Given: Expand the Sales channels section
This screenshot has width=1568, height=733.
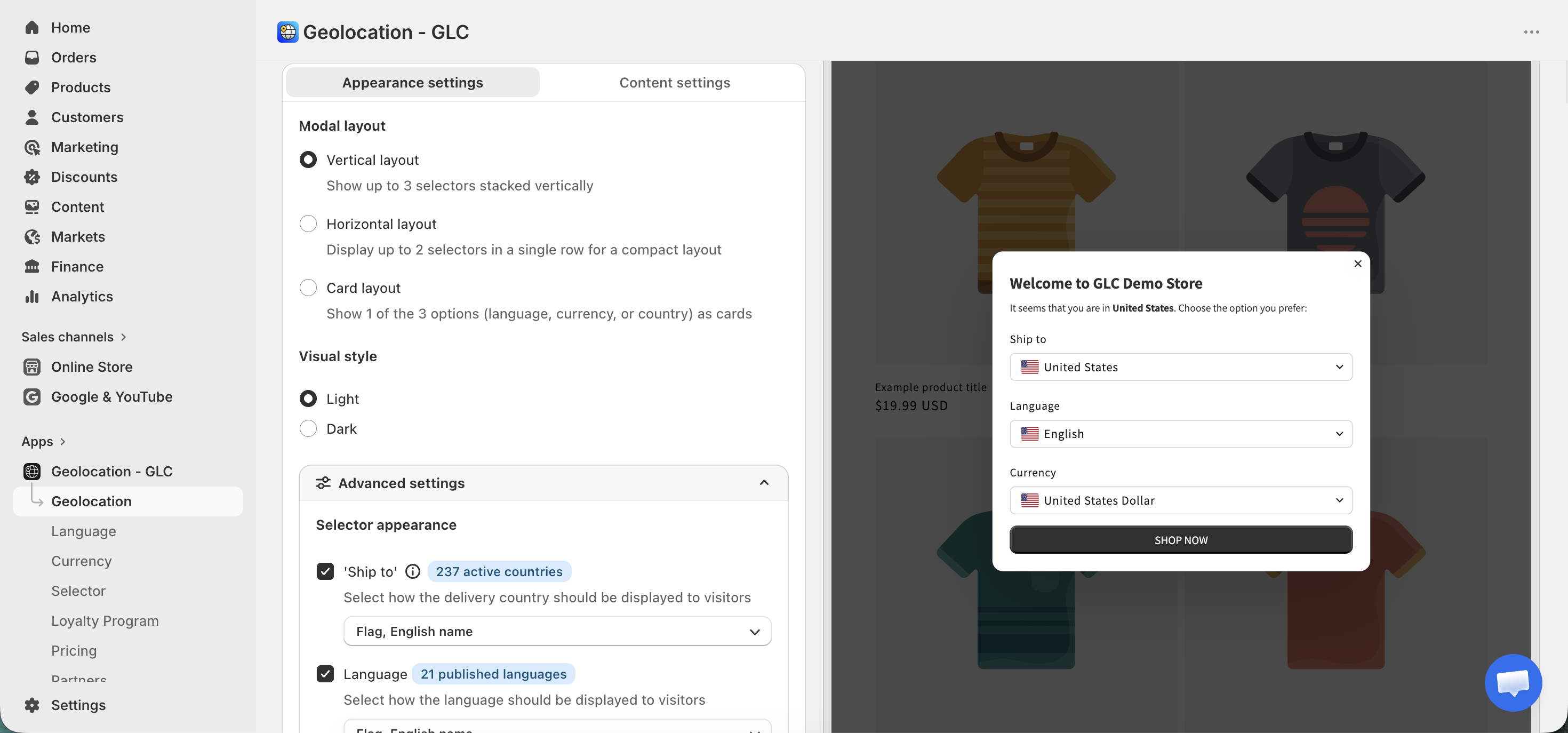Looking at the screenshot, I should tap(74, 337).
